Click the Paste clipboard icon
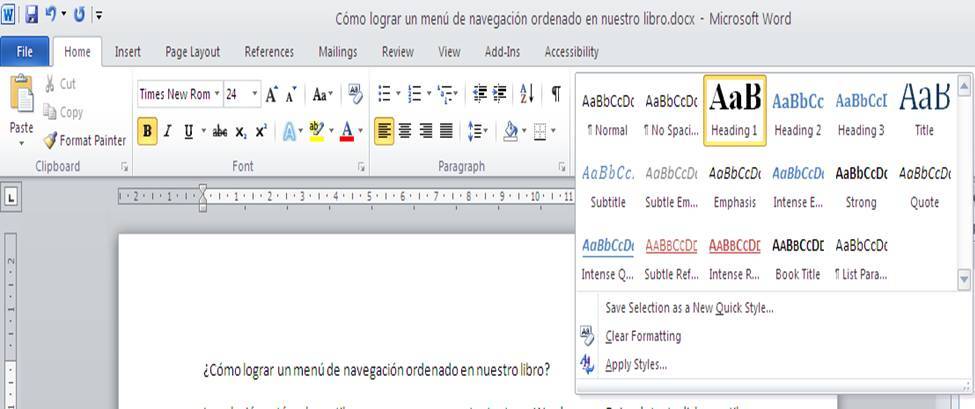975x409 pixels. (x=21, y=99)
